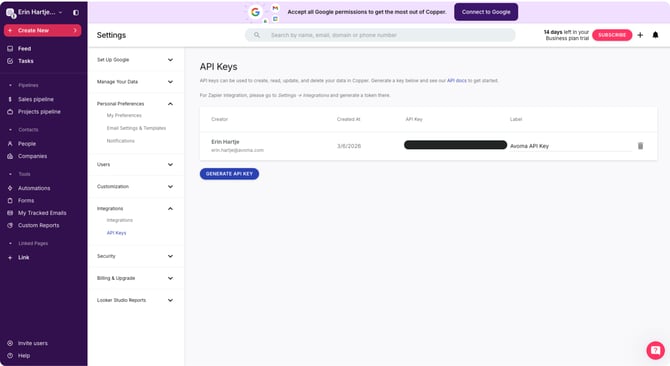Open the help chat widget
The width and height of the screenshot is (670, 366).
click(655, 350)
